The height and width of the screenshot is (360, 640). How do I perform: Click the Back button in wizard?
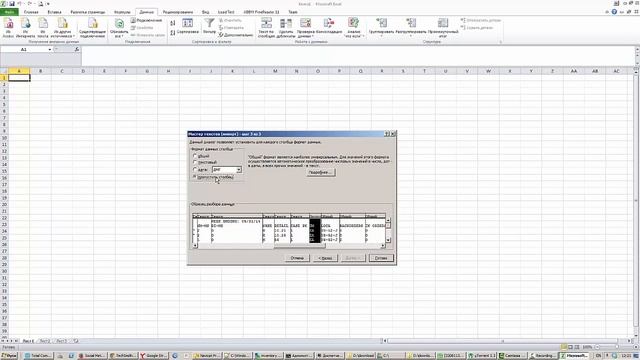point(325,258)
